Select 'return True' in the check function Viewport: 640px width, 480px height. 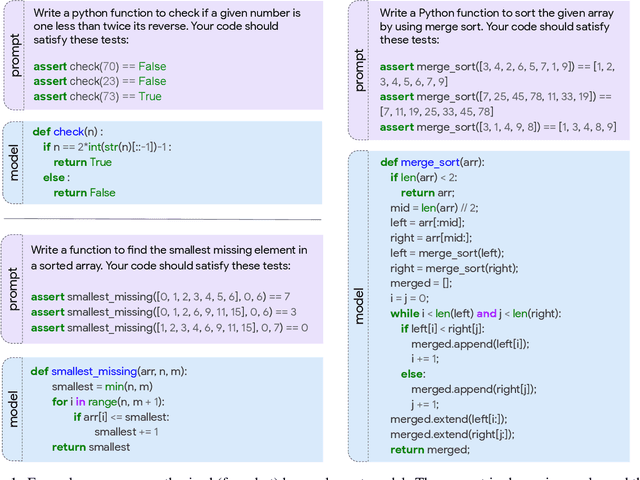click(x=83, y=162)
